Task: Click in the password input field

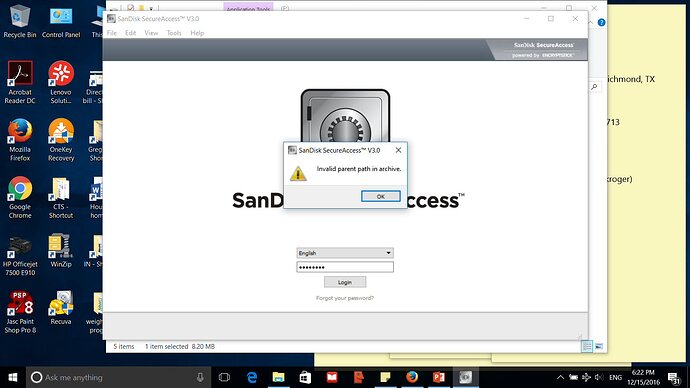Action: tap(345, 267)
